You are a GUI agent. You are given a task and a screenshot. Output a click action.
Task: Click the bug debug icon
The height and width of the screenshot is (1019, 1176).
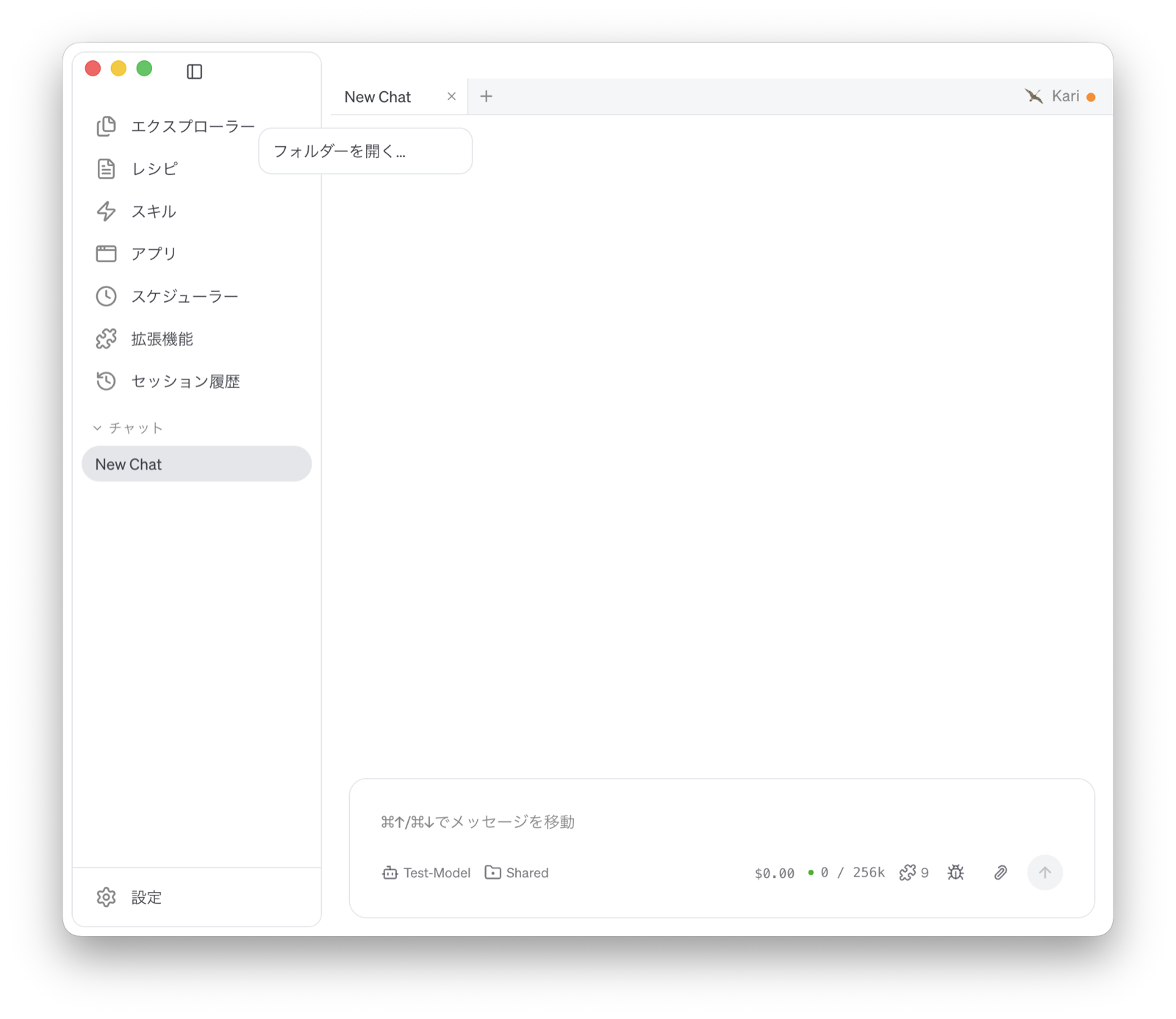(x=955, y=872)
